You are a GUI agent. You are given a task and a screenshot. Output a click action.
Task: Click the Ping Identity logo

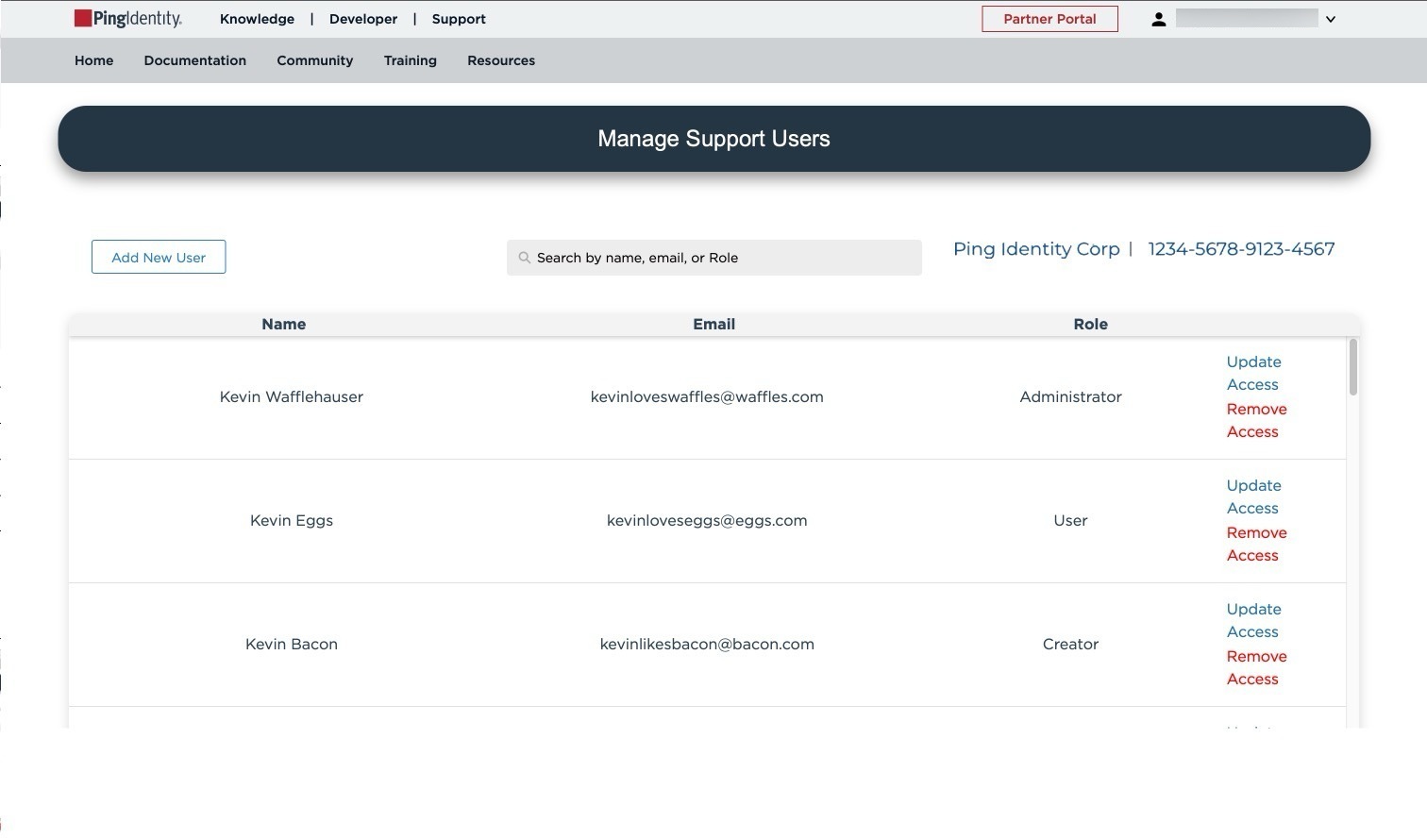coord(128,19)
